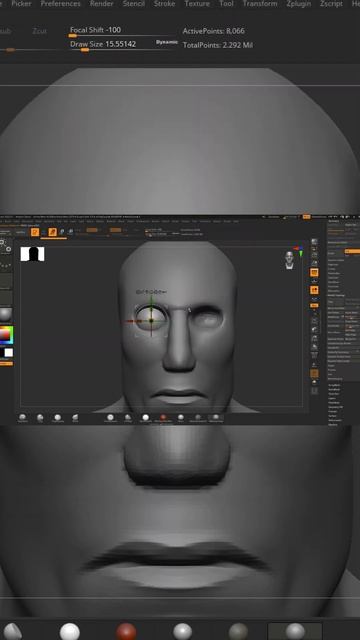Click the TotalPoints: 2.292 Mil readout
The height and width of the screenshot is (640, 360).
(x=218, y=45)
